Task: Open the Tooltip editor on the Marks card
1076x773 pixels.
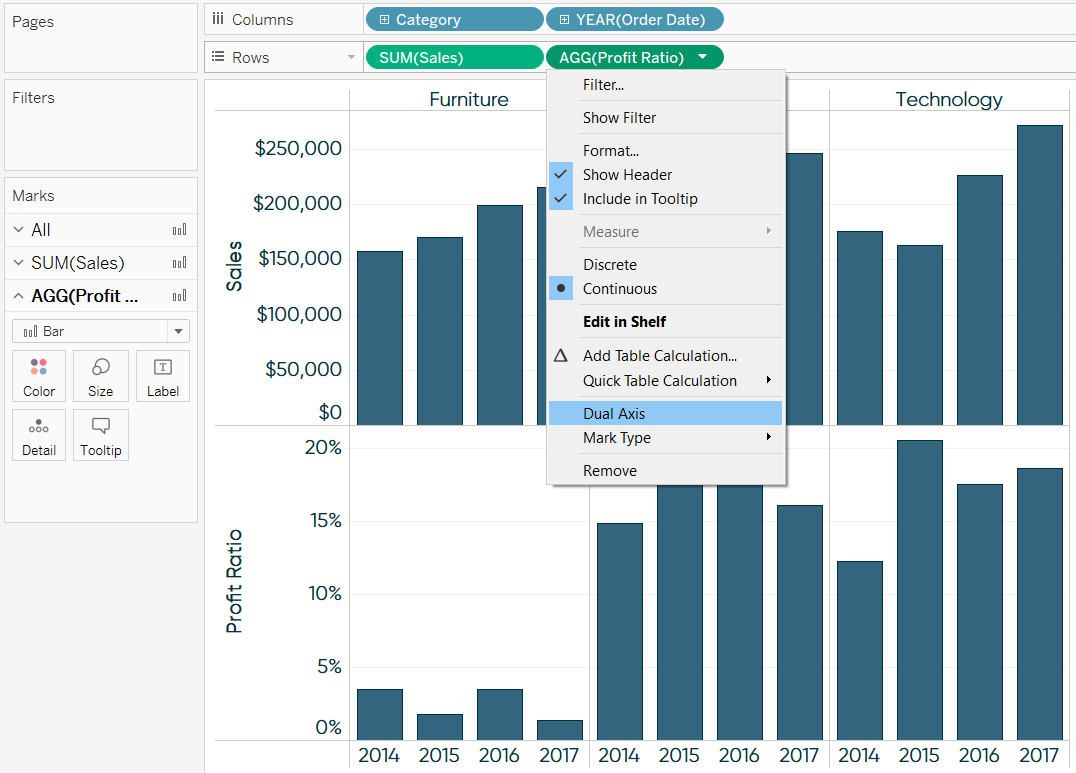Action: 100,435
